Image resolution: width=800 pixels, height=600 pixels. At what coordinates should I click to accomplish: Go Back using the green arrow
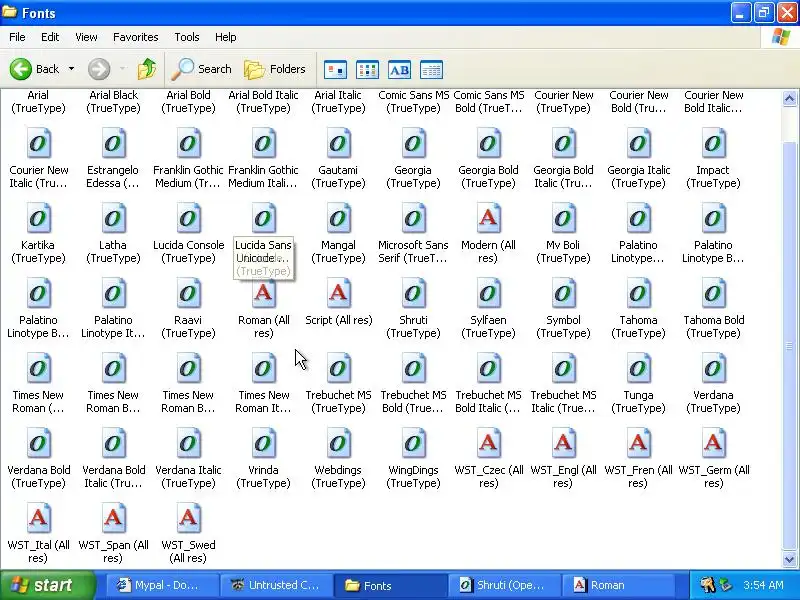(x=34, y=69)
